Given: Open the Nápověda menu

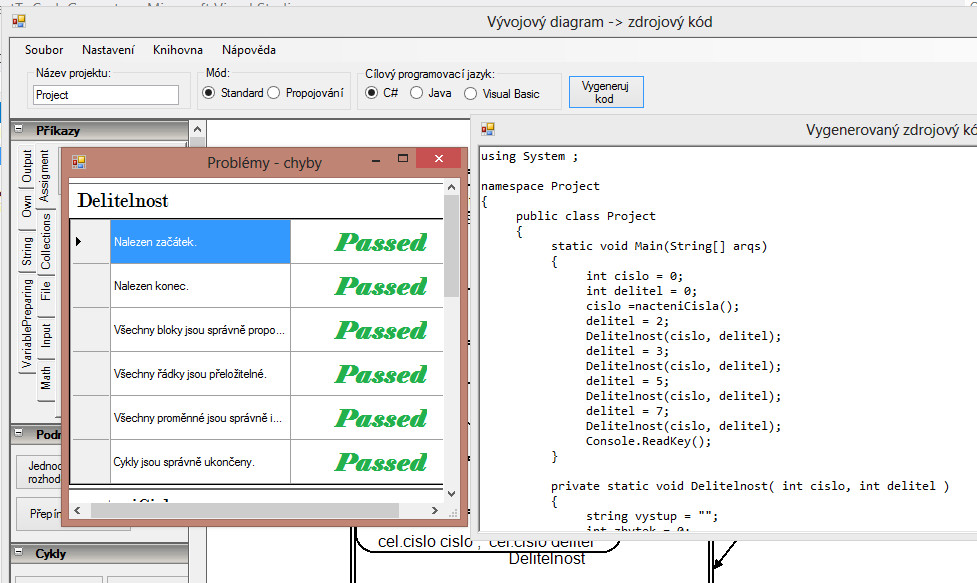Looking at the screenshot, I should coord(249,50).
